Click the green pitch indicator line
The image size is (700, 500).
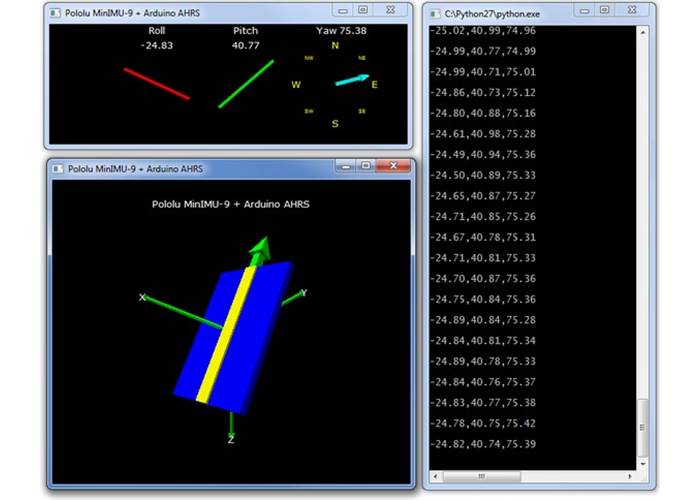click(x=246, y=83)
